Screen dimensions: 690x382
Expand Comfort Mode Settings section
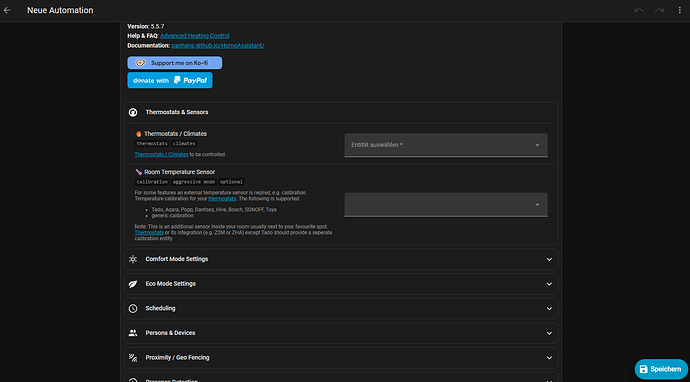click(x=341, y=259)
